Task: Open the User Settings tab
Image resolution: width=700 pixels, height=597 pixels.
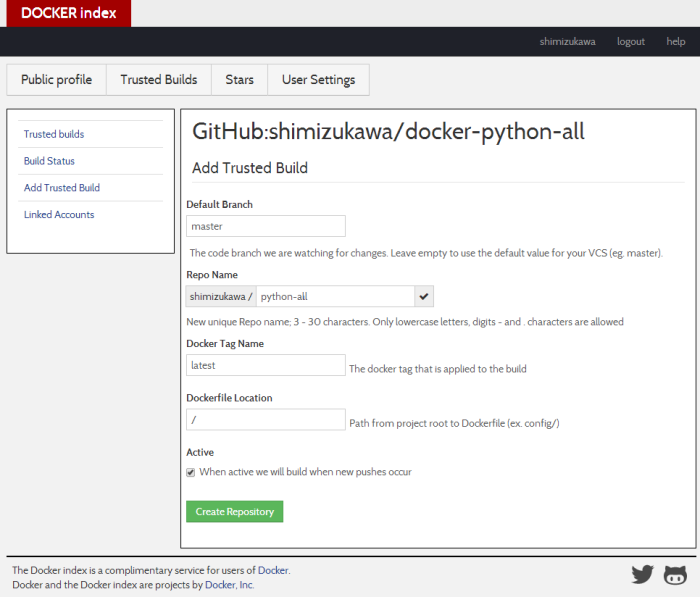Action: coord(318,79)
